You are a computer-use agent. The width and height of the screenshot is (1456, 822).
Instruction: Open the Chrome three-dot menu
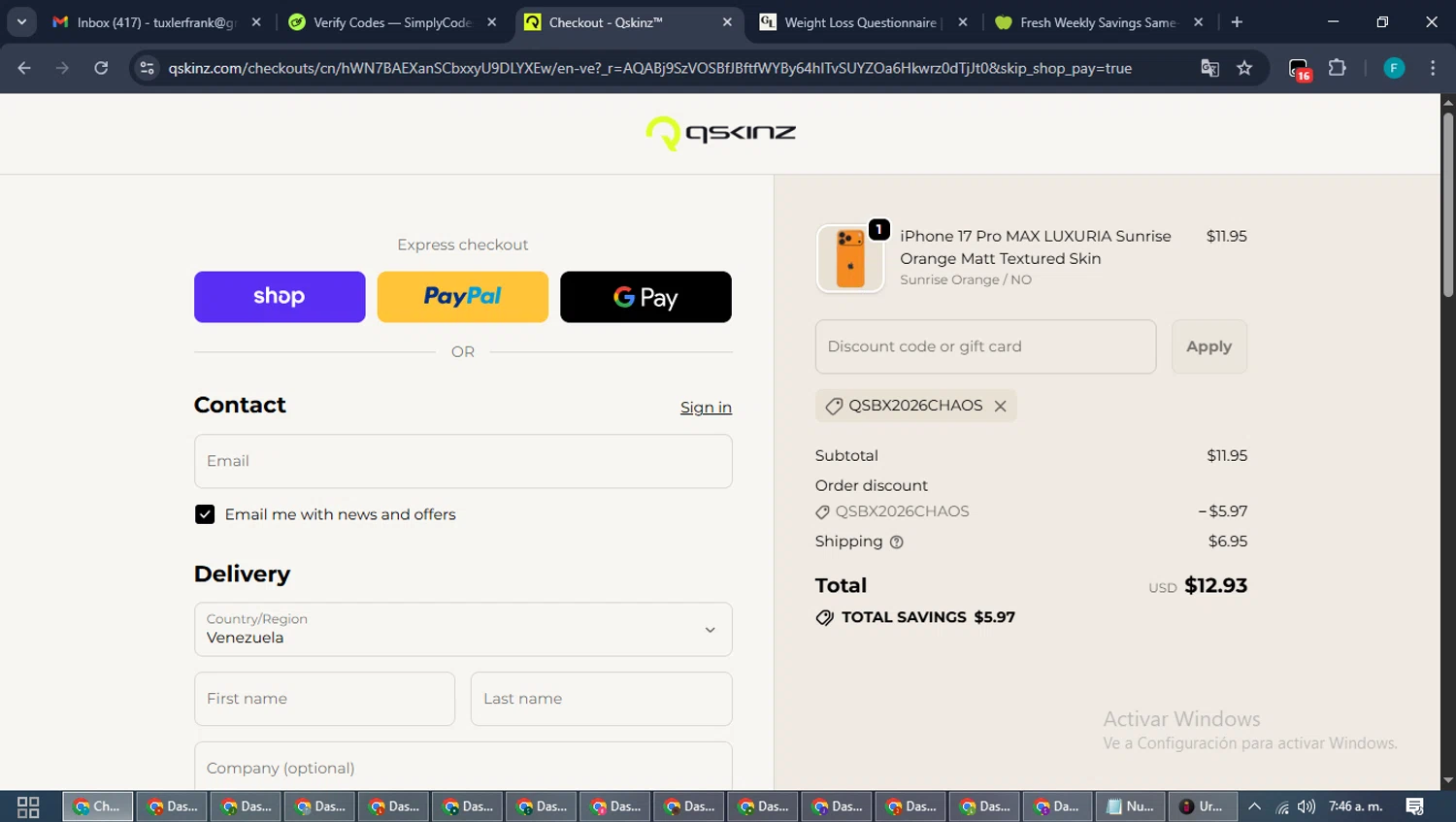click(1433, 68)
